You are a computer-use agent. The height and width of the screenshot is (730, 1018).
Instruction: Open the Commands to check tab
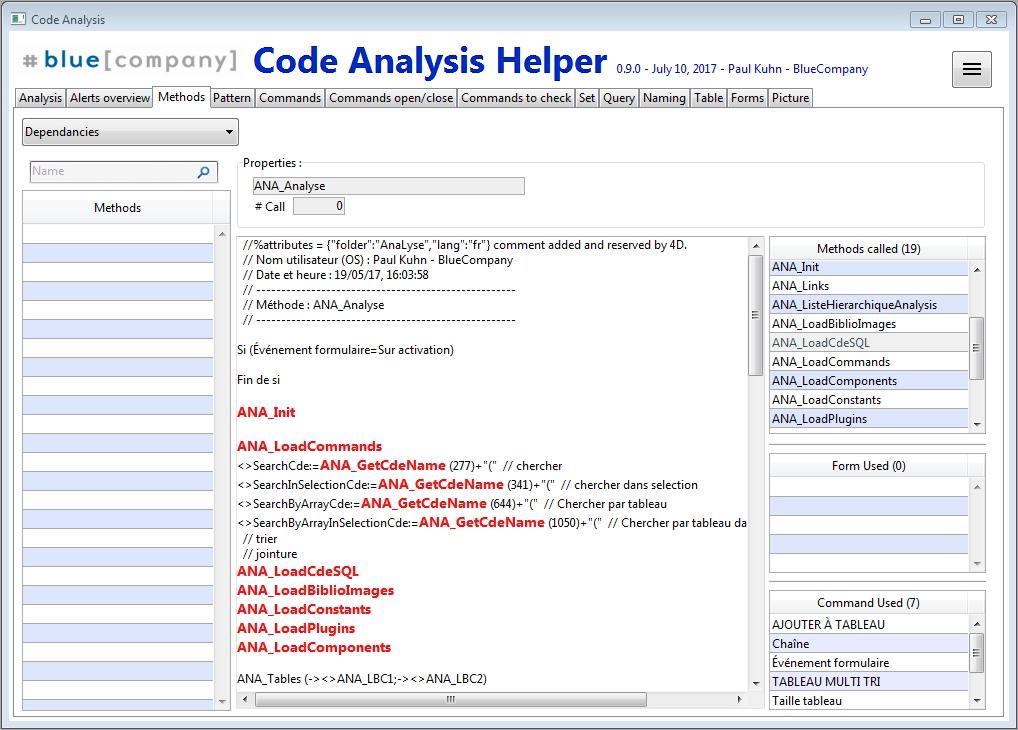pyautogui.click(x=516, y=98)
